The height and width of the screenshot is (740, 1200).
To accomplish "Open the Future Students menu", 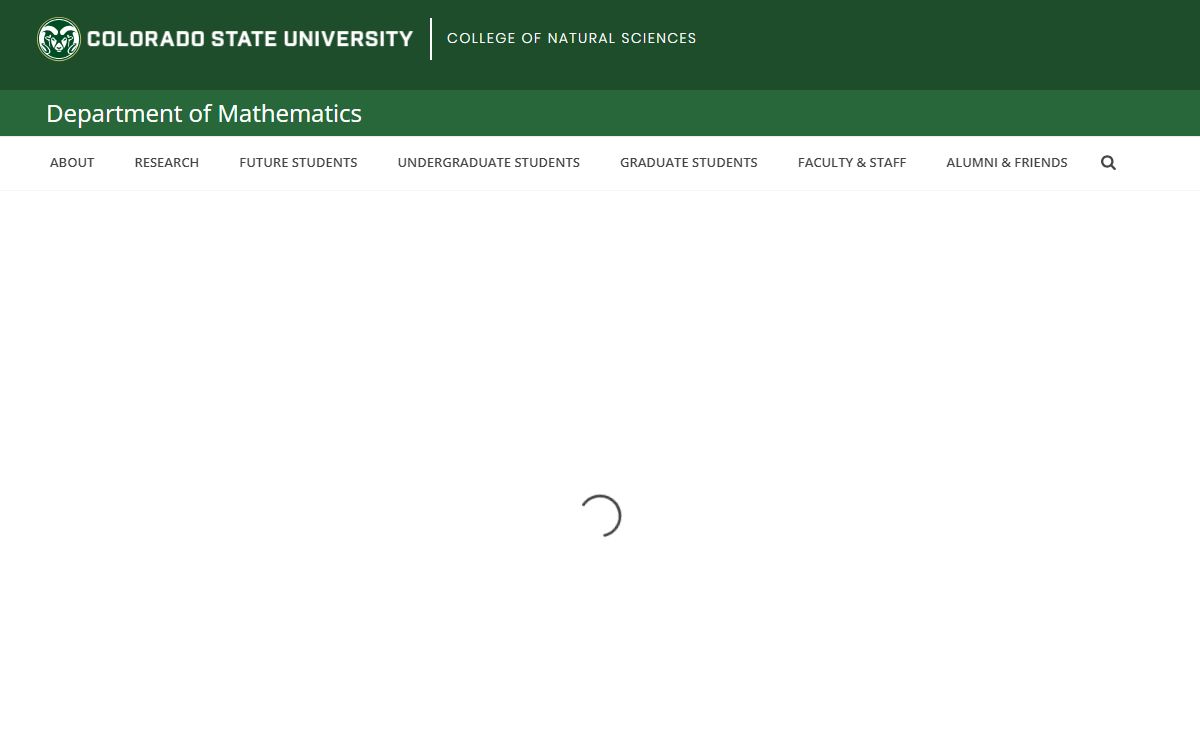I will [298, 163].
